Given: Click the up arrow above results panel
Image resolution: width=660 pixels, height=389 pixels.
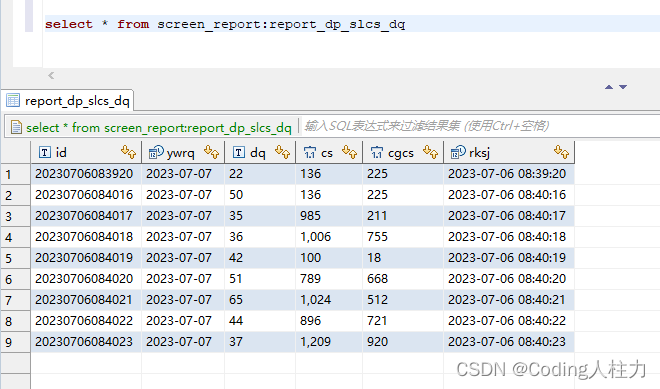Looking at the screenshot, I should [609, 87].
